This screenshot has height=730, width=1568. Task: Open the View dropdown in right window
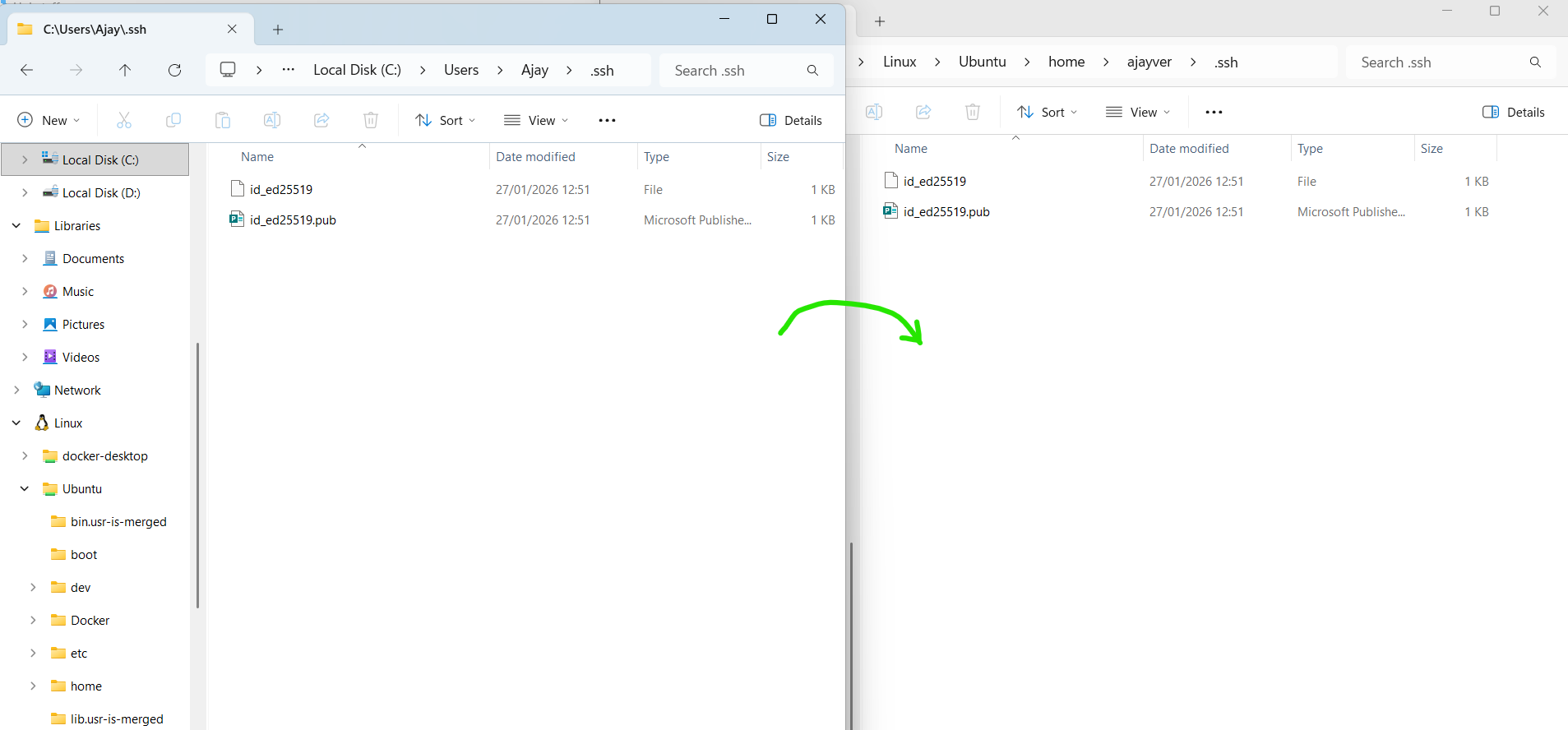click(1138, 112)
